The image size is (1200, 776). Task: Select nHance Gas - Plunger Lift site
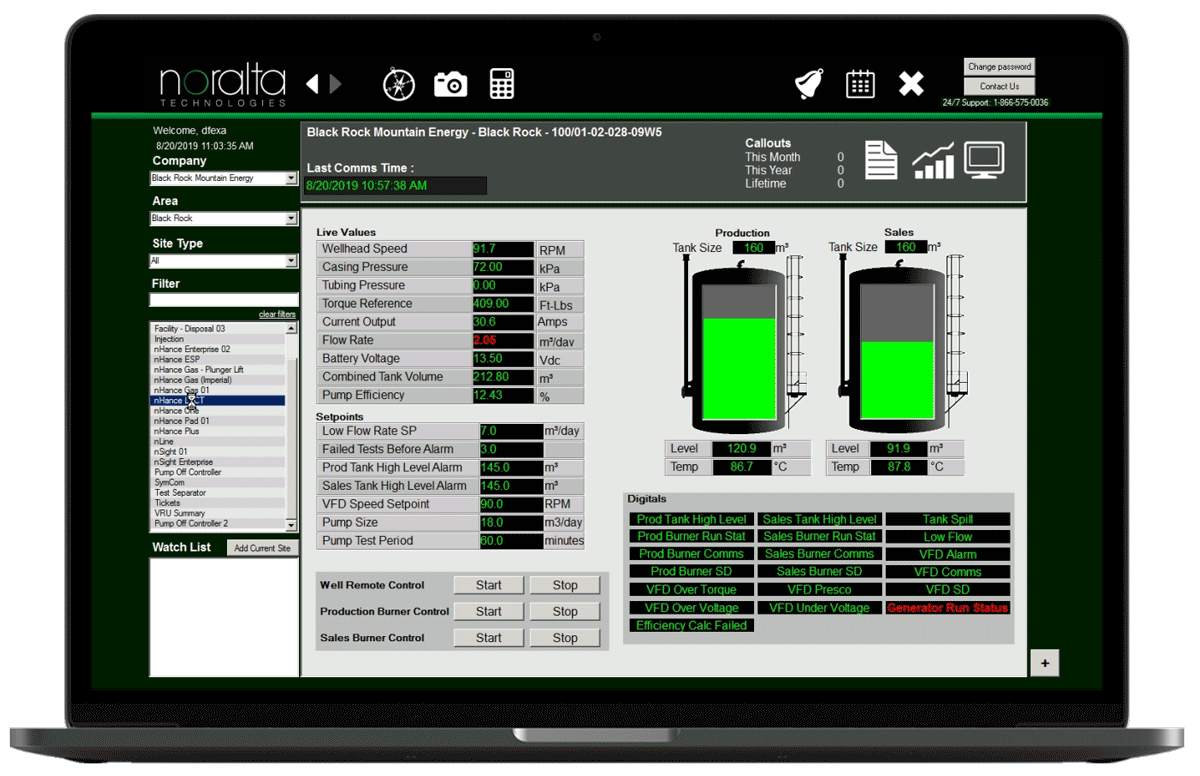(218, 370)
